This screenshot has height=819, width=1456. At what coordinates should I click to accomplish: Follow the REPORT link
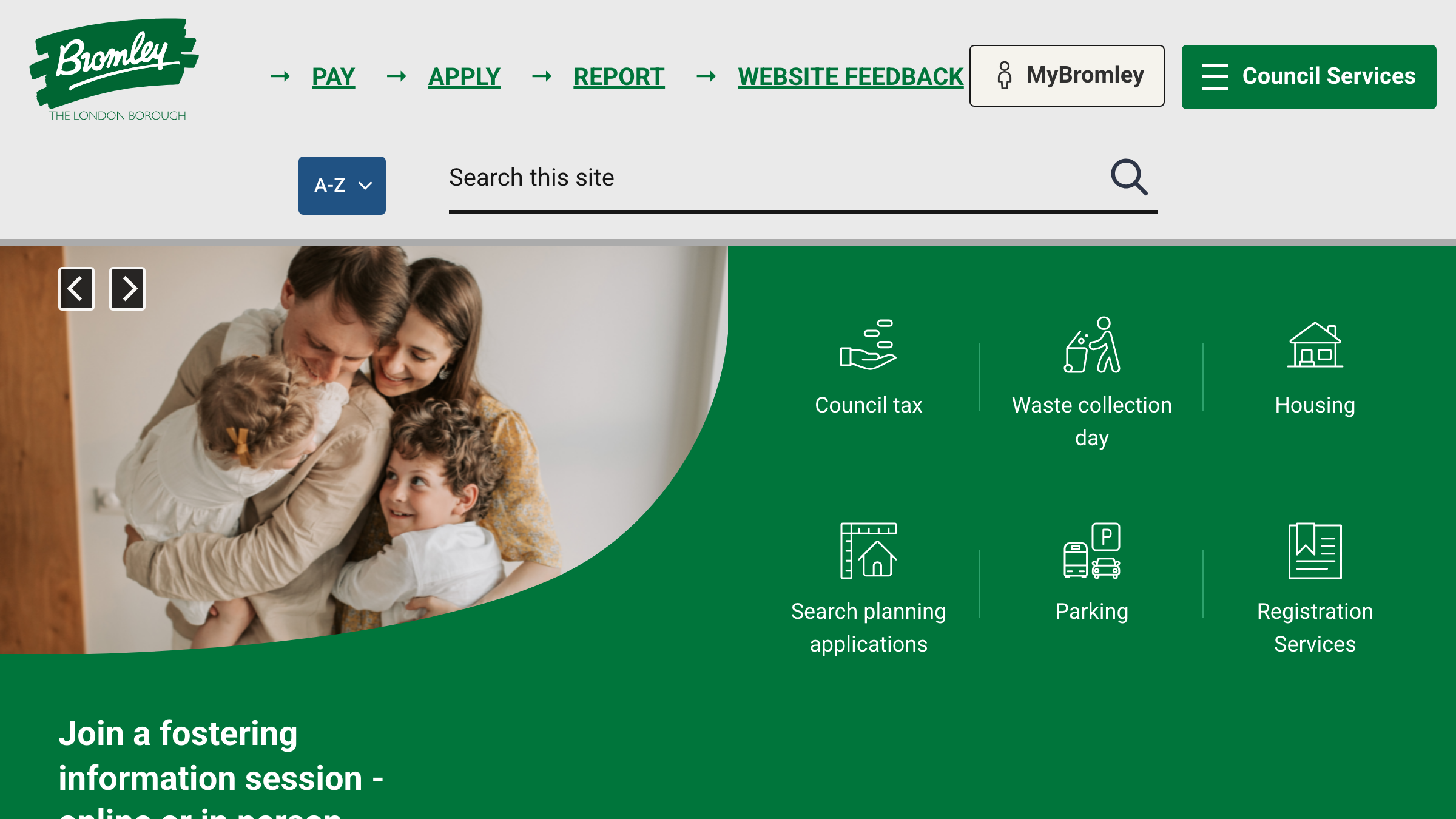(619, 76)
